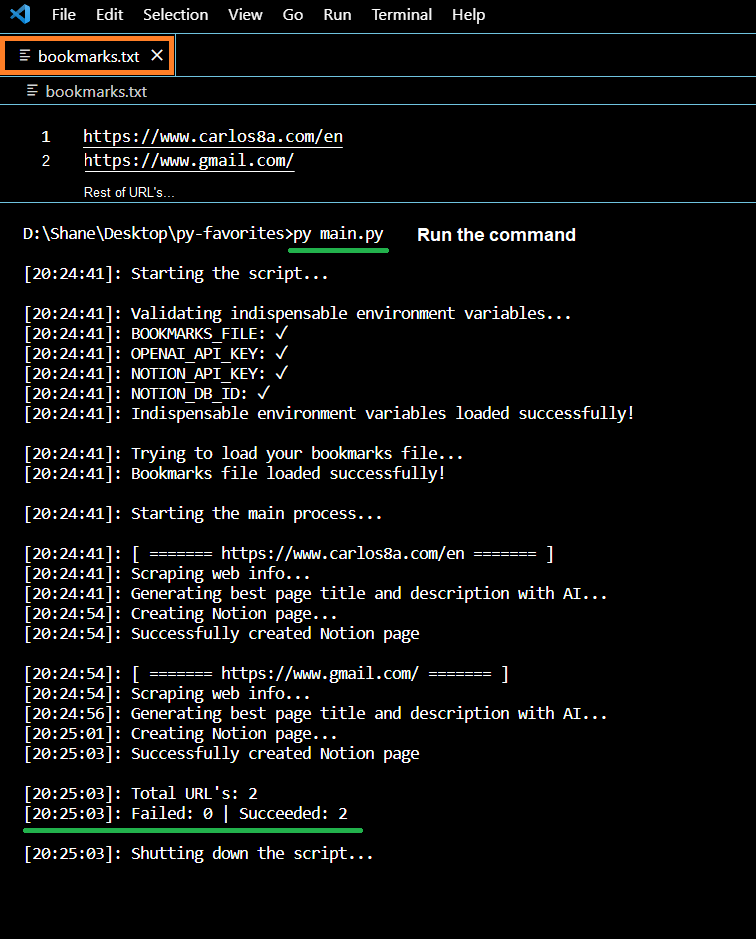Click the OPENAI_API_KEY check line
Viewport: 756px width, 939px height.
[x=156, y=354]
